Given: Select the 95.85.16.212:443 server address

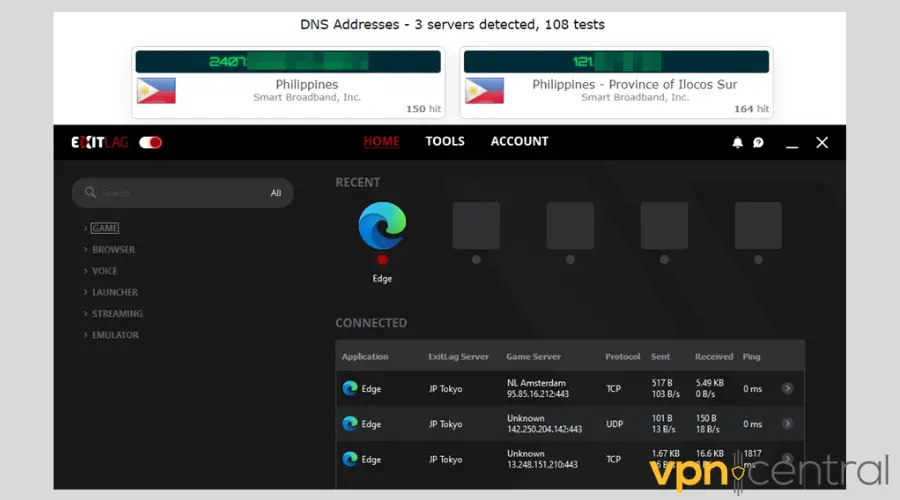Looking at the screenshot, I should click(538, 394).
